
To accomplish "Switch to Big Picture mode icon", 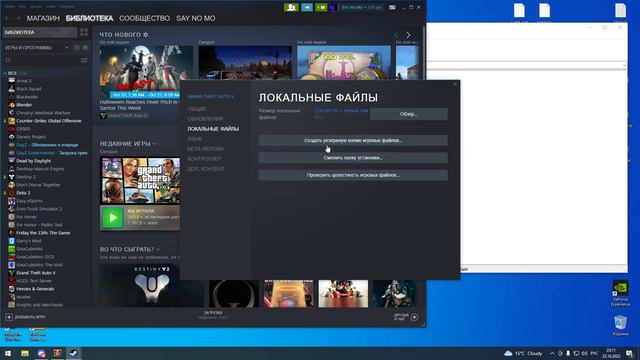I will click(x=392, y=7).
